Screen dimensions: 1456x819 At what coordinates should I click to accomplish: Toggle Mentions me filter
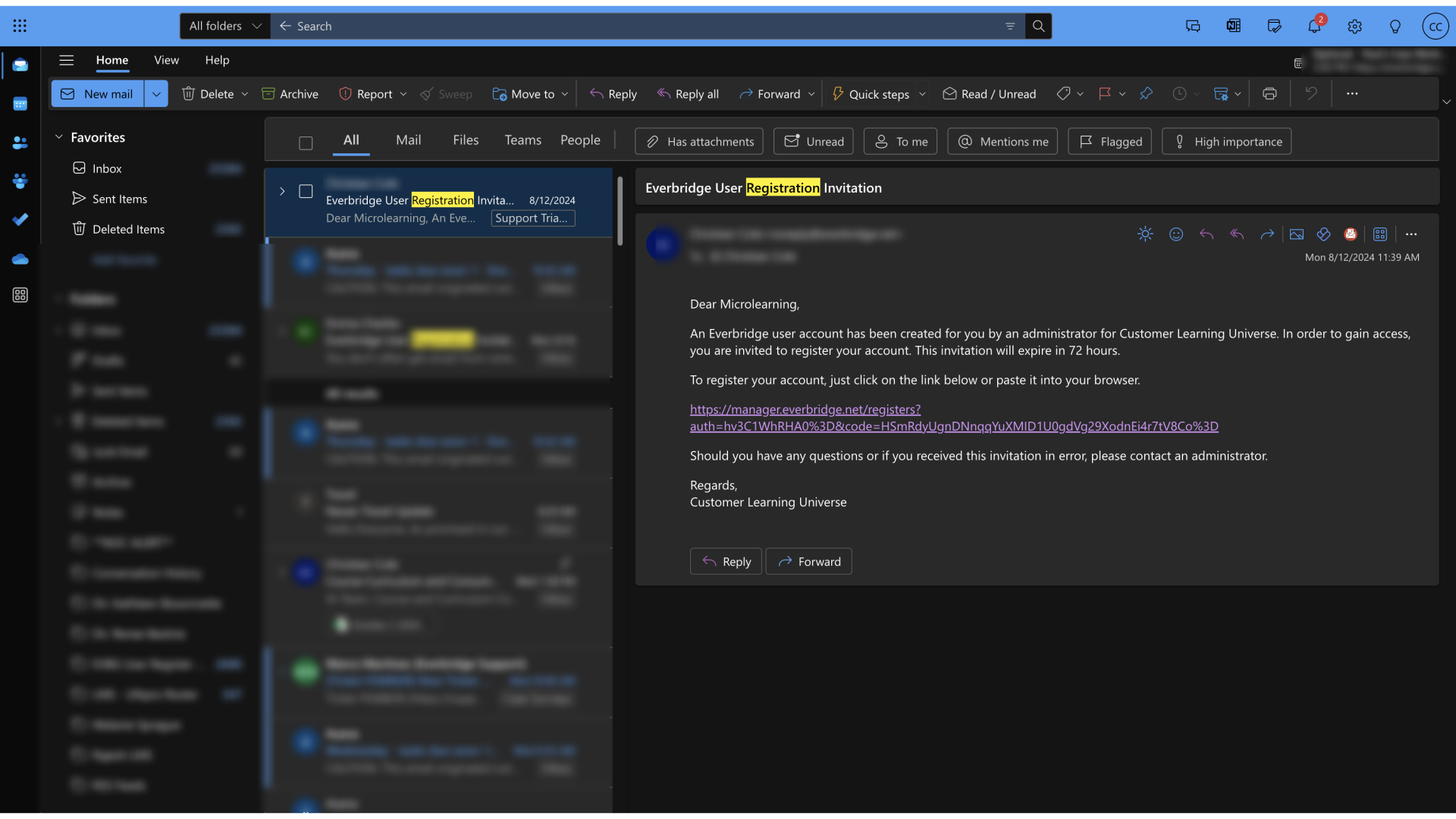[1003, 142]
